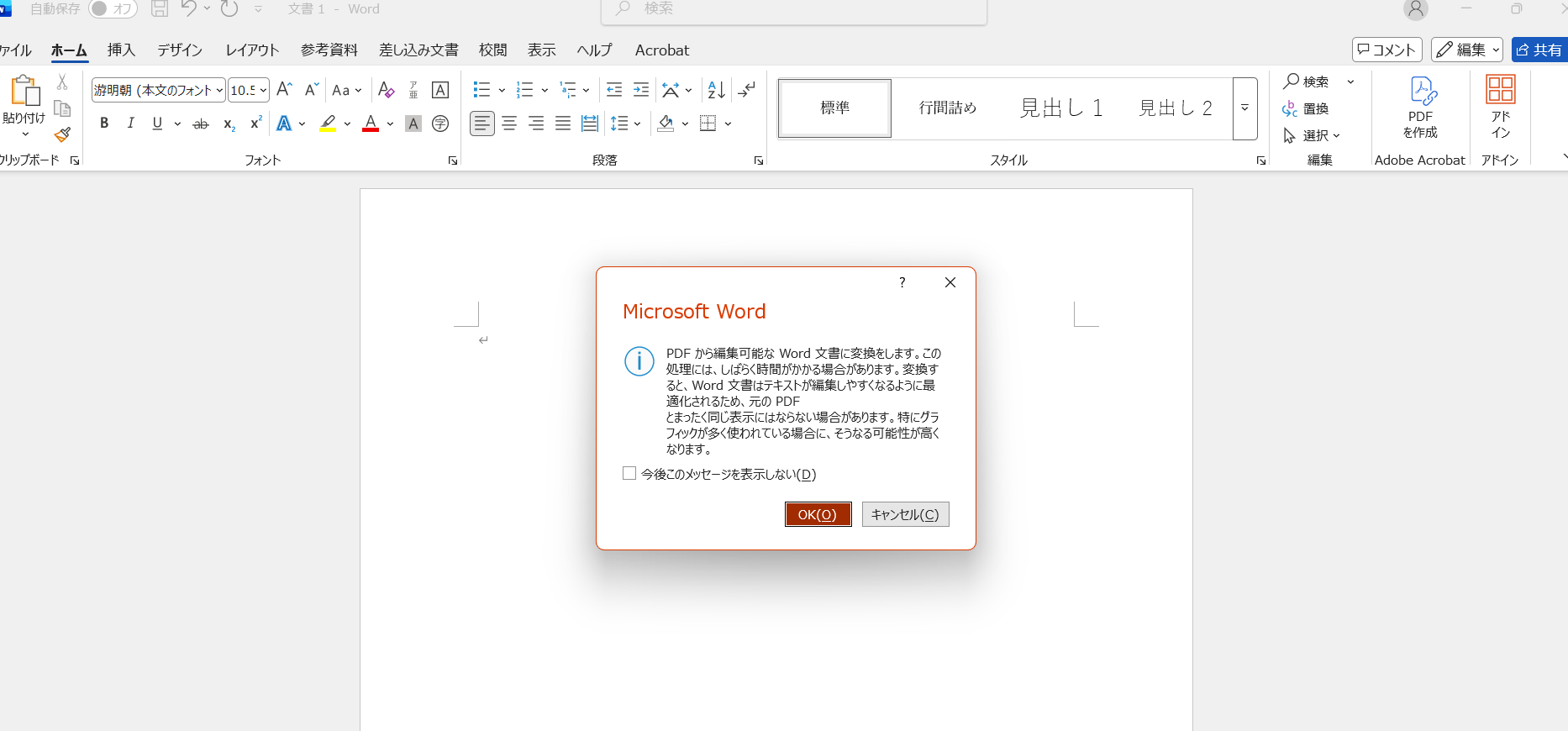Open the 参考資料 tab
Viewport: 1568px width, 731px height.
tap(329, 50)
